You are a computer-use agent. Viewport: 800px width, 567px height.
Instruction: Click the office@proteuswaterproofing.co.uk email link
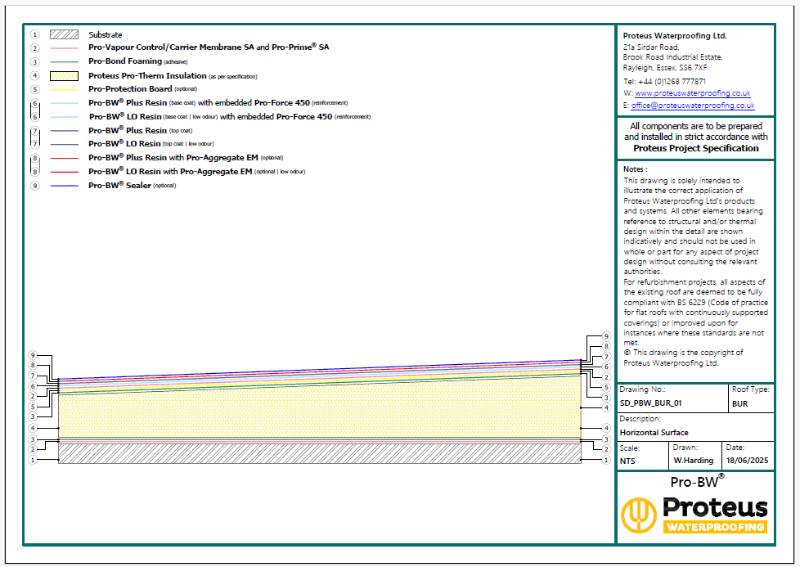coord(692,106)
